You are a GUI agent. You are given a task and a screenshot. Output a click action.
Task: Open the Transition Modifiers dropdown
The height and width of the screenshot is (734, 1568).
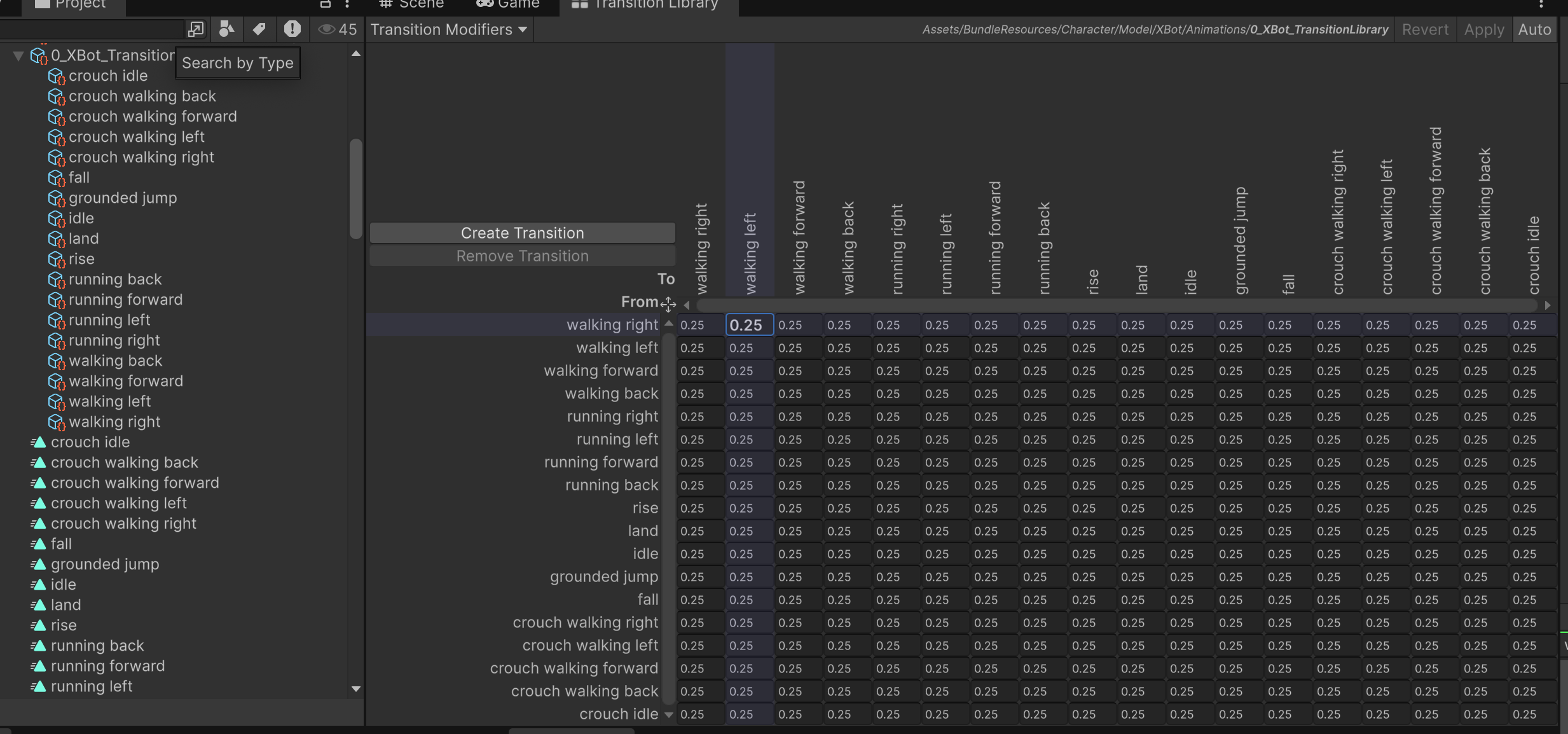pos(449,29)
